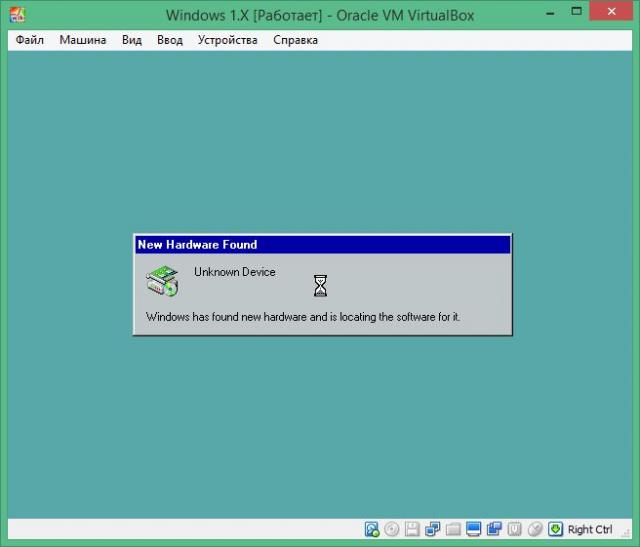Minimize the VirtualBox window
This screenshot has width=640, height=547.
[550, 13]
